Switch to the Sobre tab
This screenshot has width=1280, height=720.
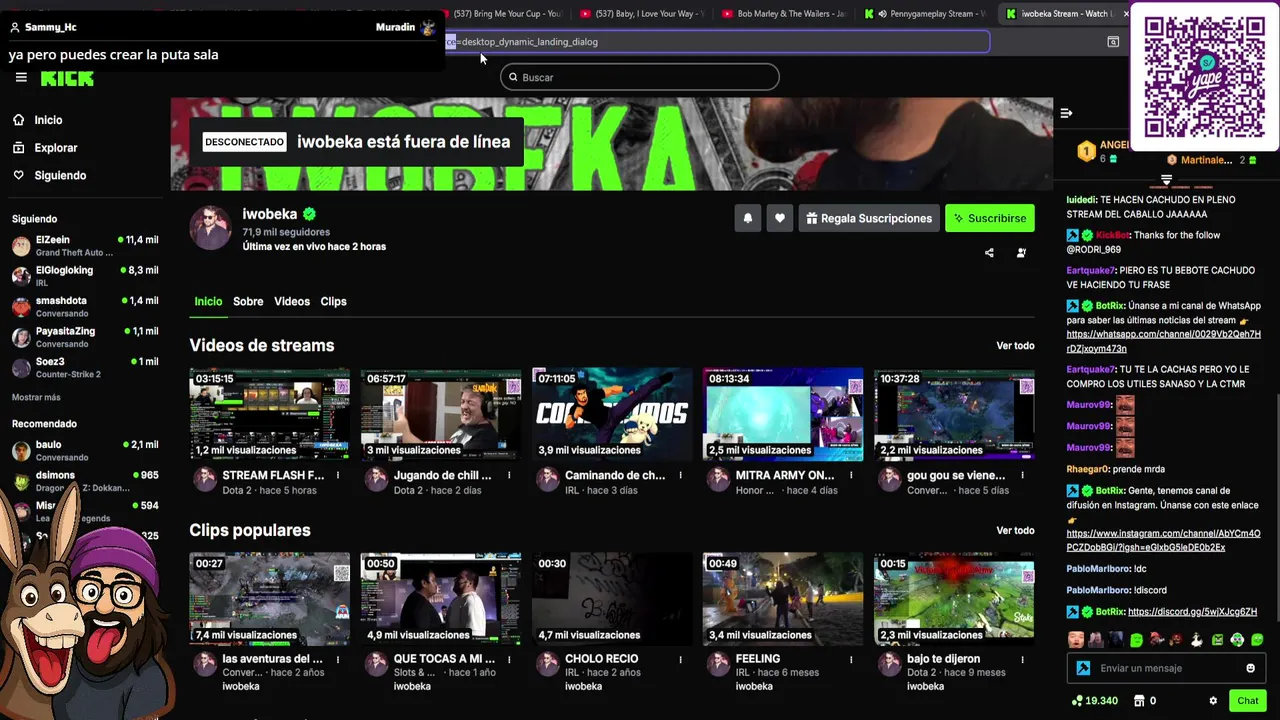click(x=248, y=301)
